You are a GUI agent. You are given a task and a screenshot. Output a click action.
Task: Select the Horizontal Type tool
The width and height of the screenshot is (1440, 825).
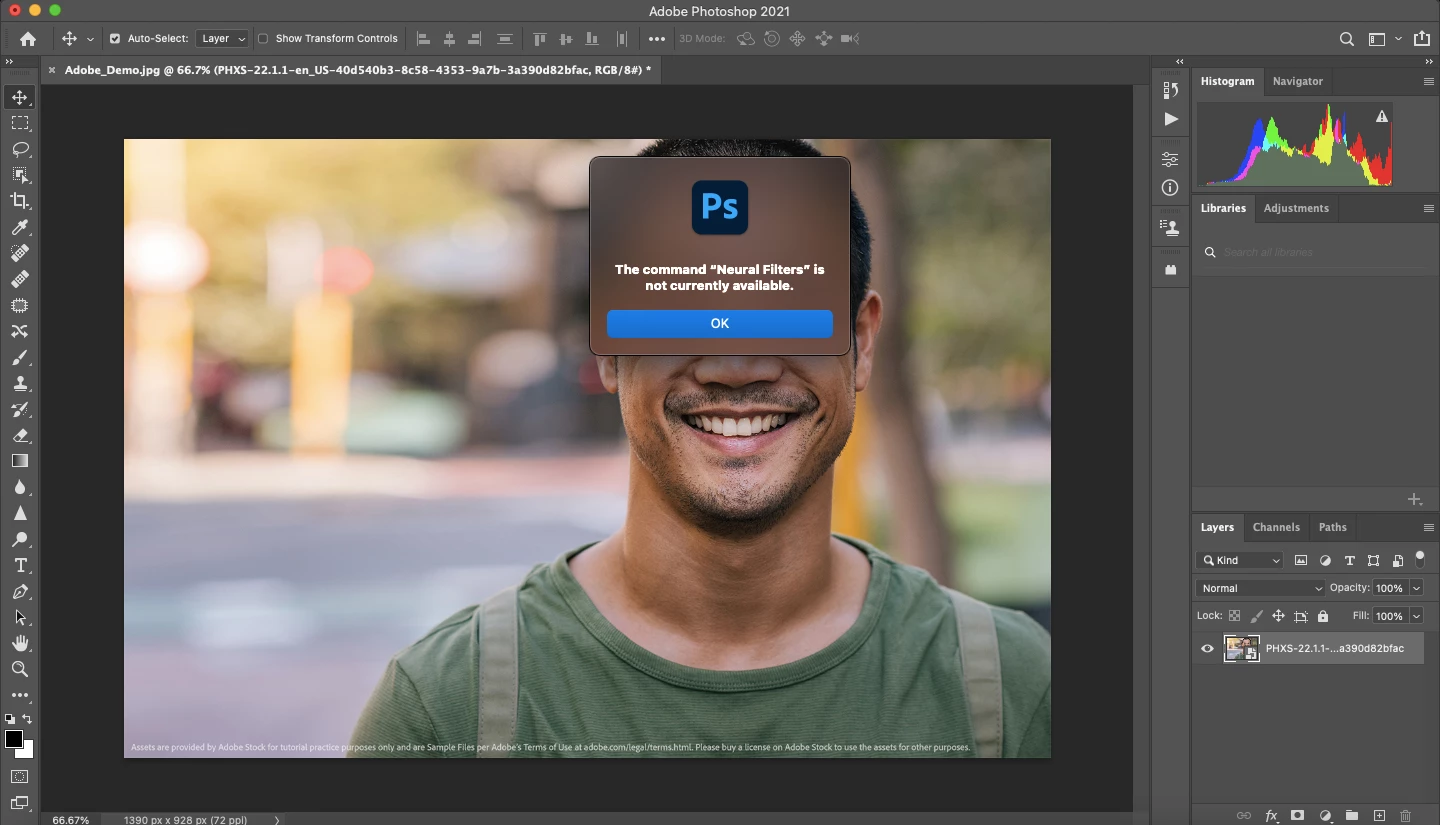[x=20, y=565]
